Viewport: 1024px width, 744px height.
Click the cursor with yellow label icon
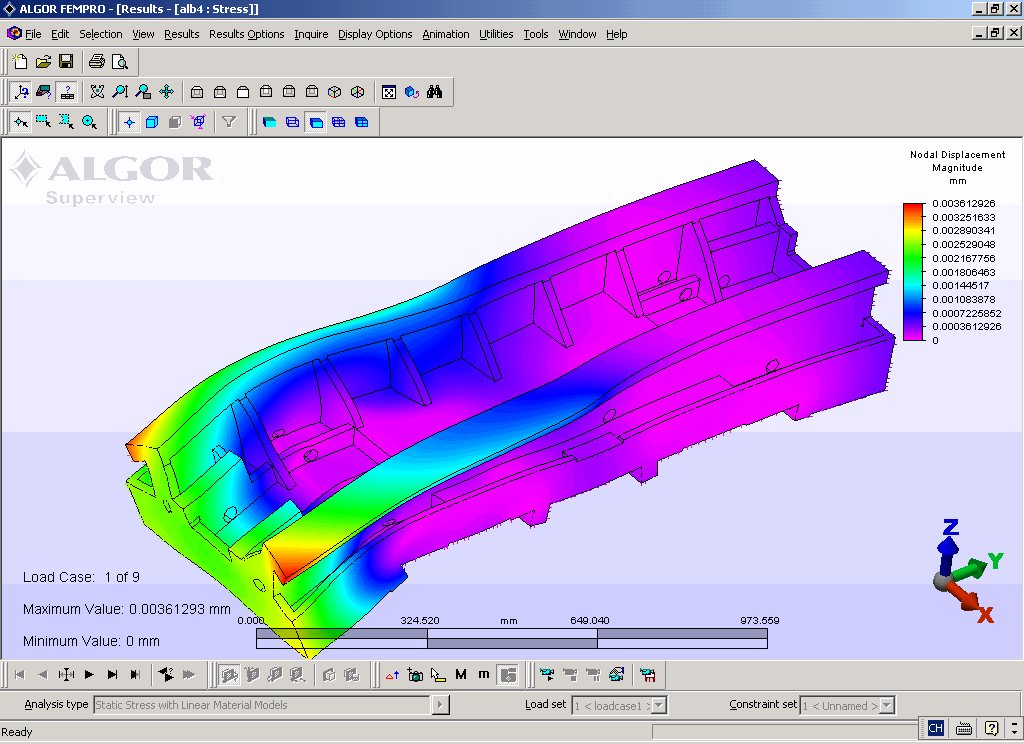click(x=438, y=675)
